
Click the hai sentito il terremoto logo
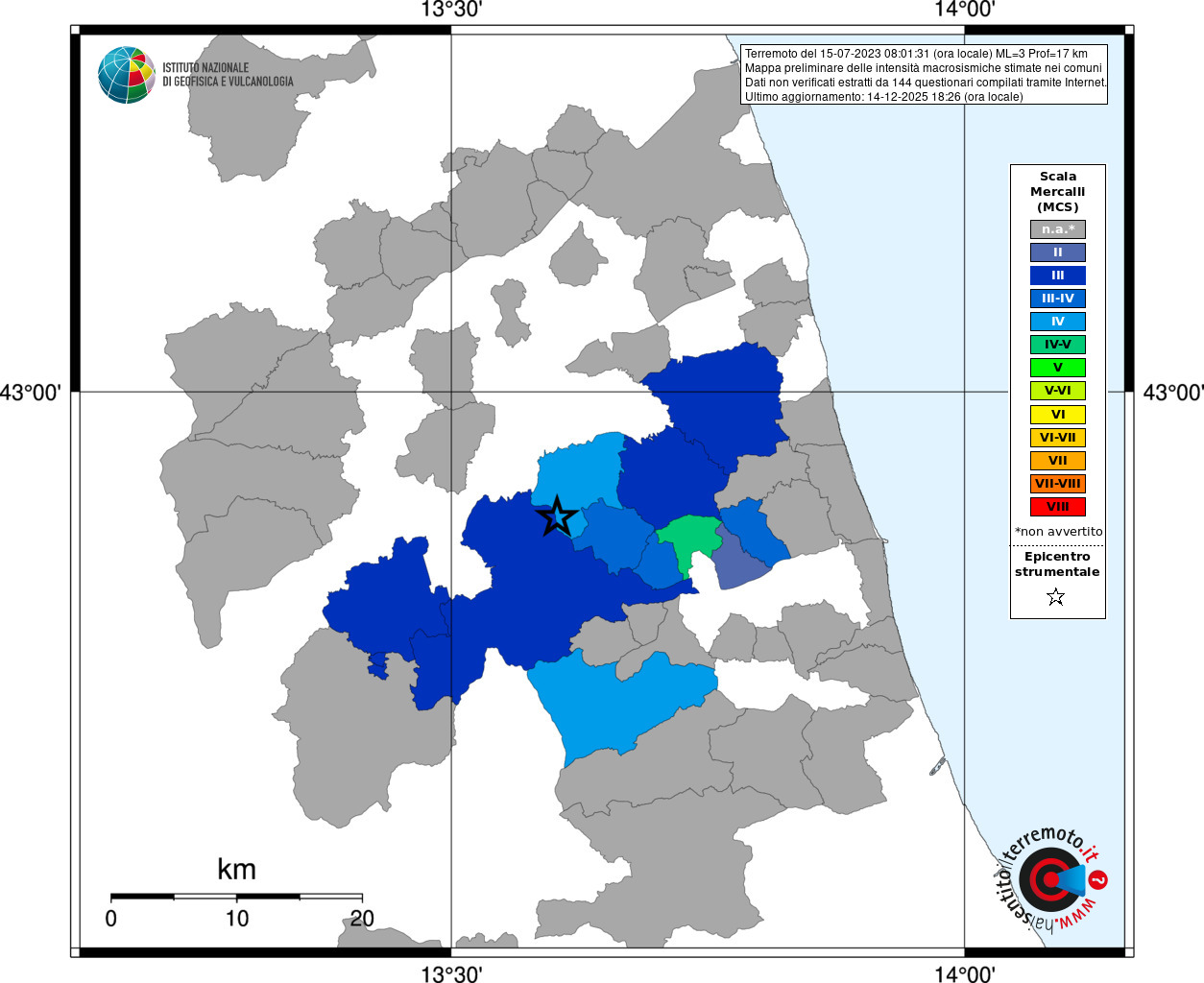pyautogui.click(x=1052, y=879)
